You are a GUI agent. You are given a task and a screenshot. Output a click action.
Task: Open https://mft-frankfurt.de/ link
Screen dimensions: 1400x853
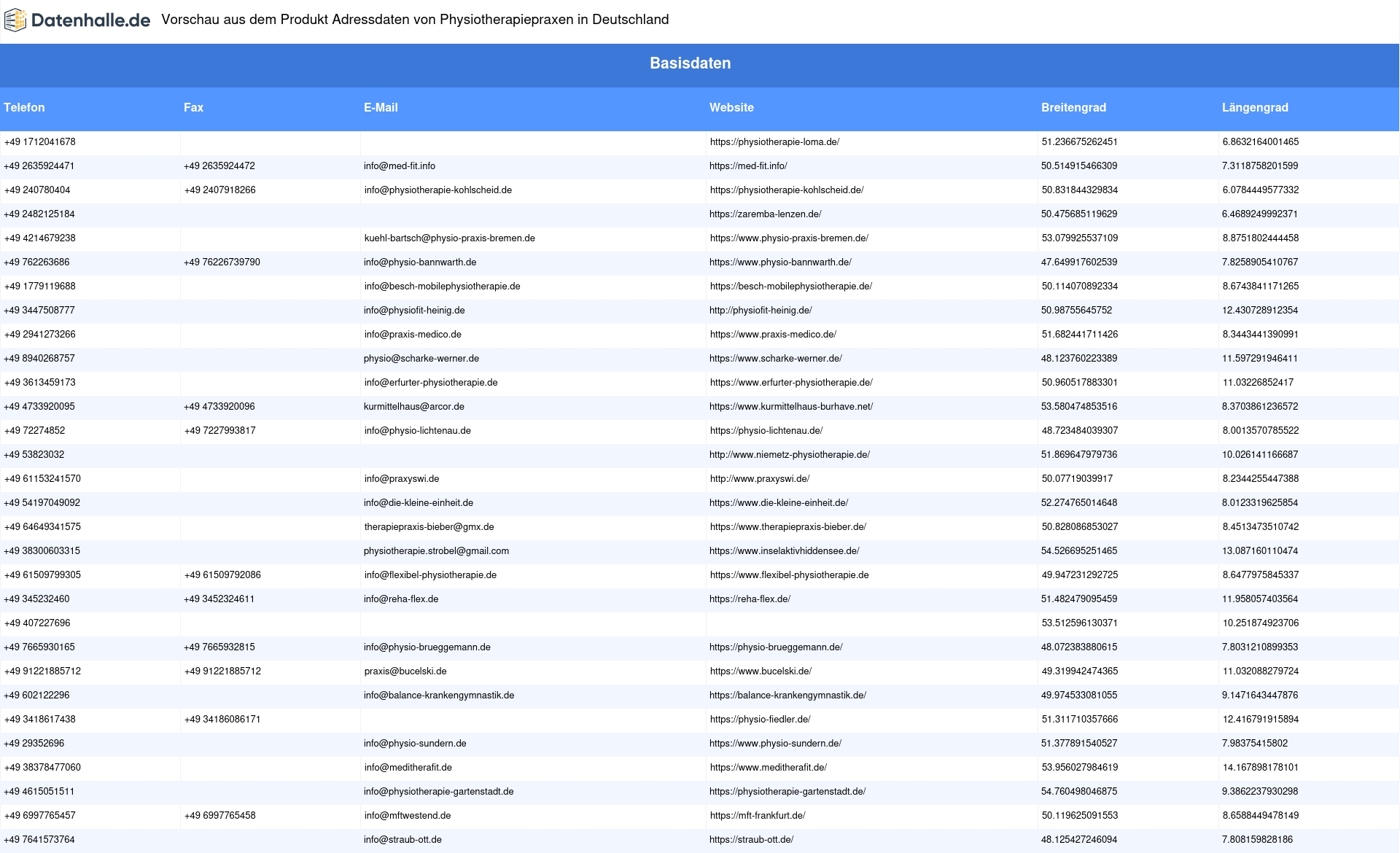(758, 816)
